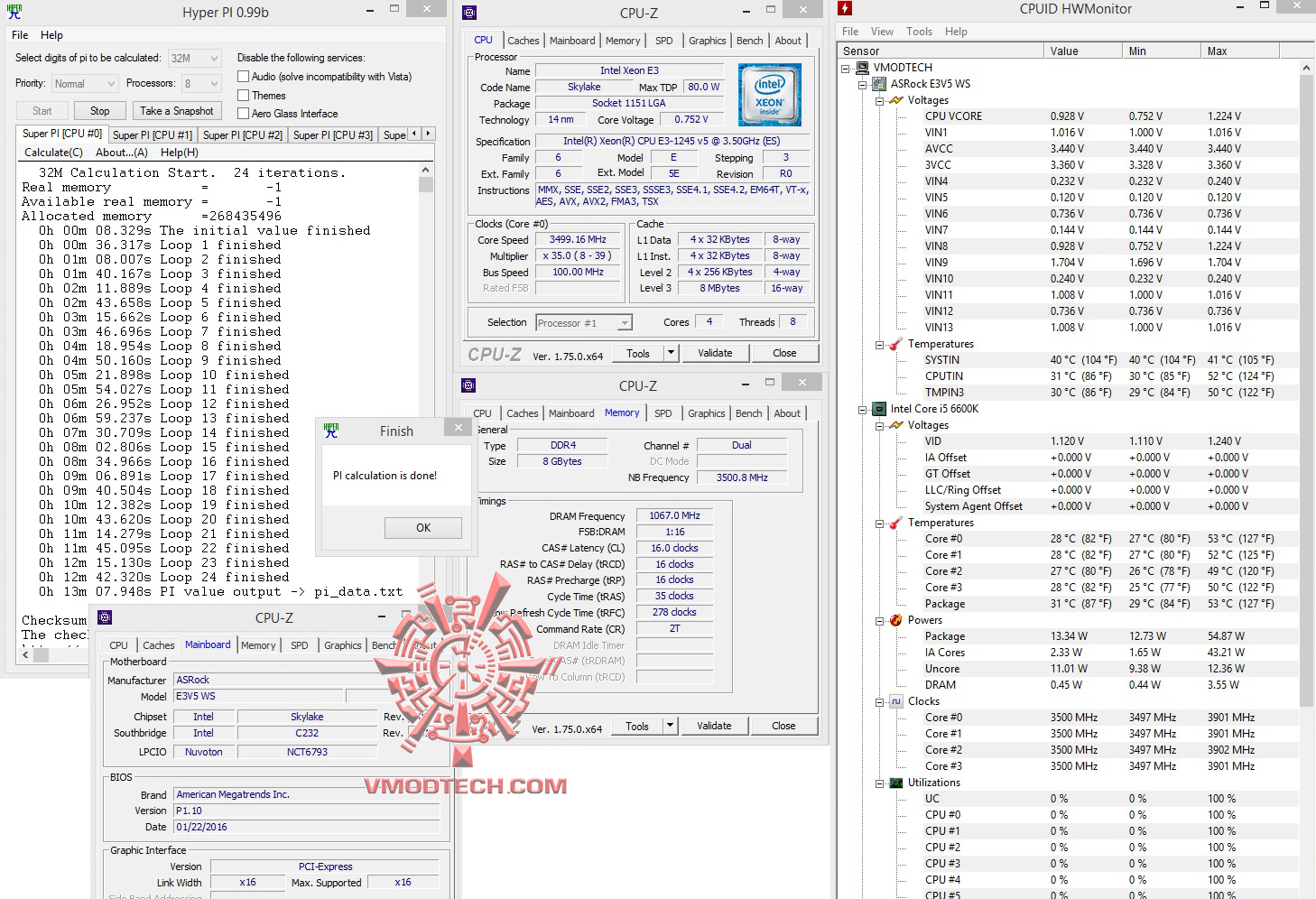
Task: Toggle the Aero Glass Interface checkbox
Action: tap(243, 113)
